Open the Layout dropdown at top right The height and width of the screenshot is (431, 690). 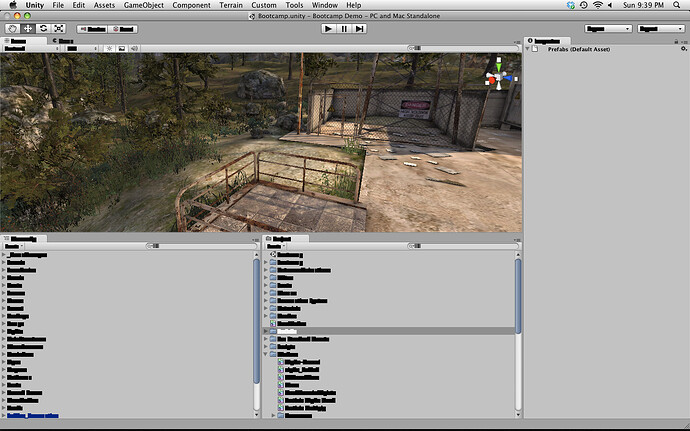661,29
